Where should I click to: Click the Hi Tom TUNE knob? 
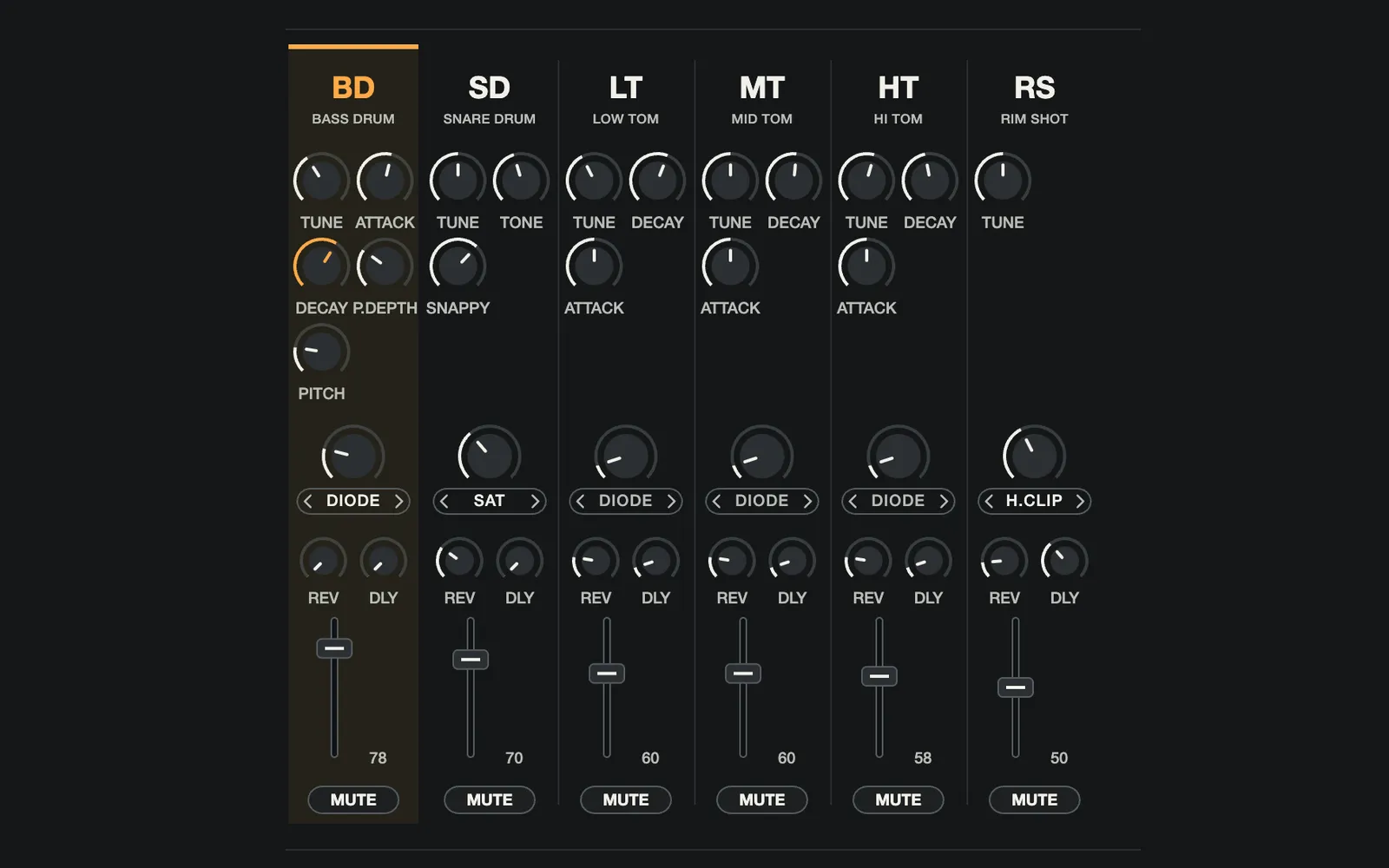click(866, 180)
